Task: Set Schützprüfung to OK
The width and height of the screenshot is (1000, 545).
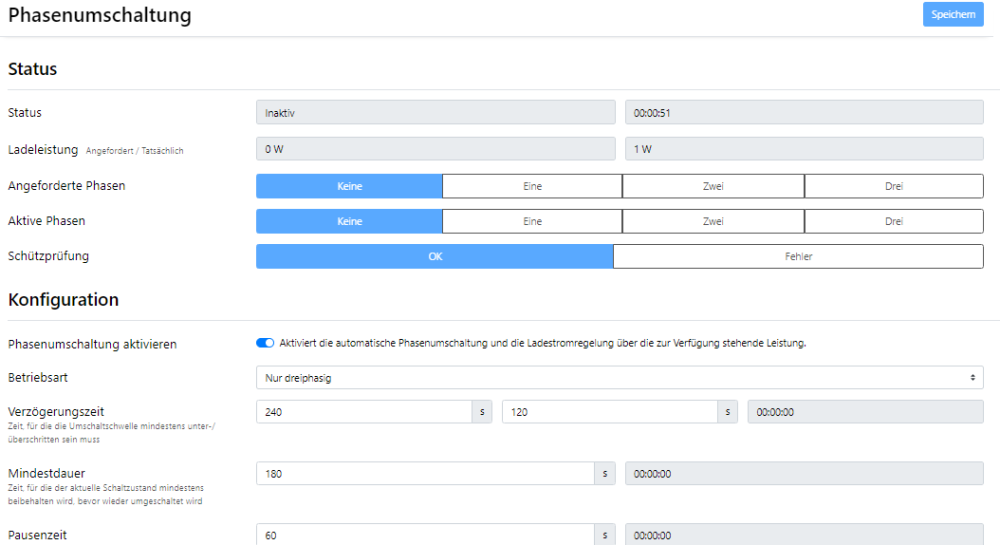Action: point(434,256)
